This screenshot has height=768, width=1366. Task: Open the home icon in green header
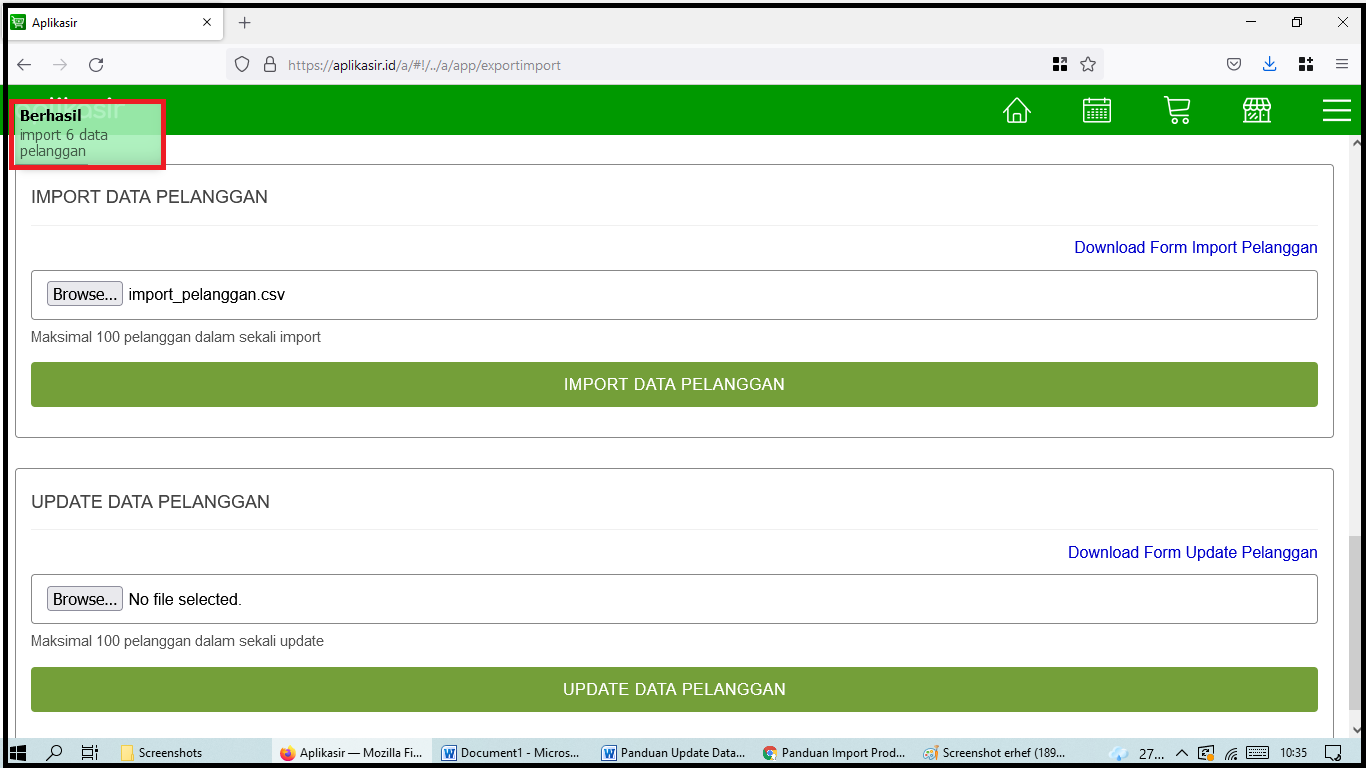coord(1017,110)
